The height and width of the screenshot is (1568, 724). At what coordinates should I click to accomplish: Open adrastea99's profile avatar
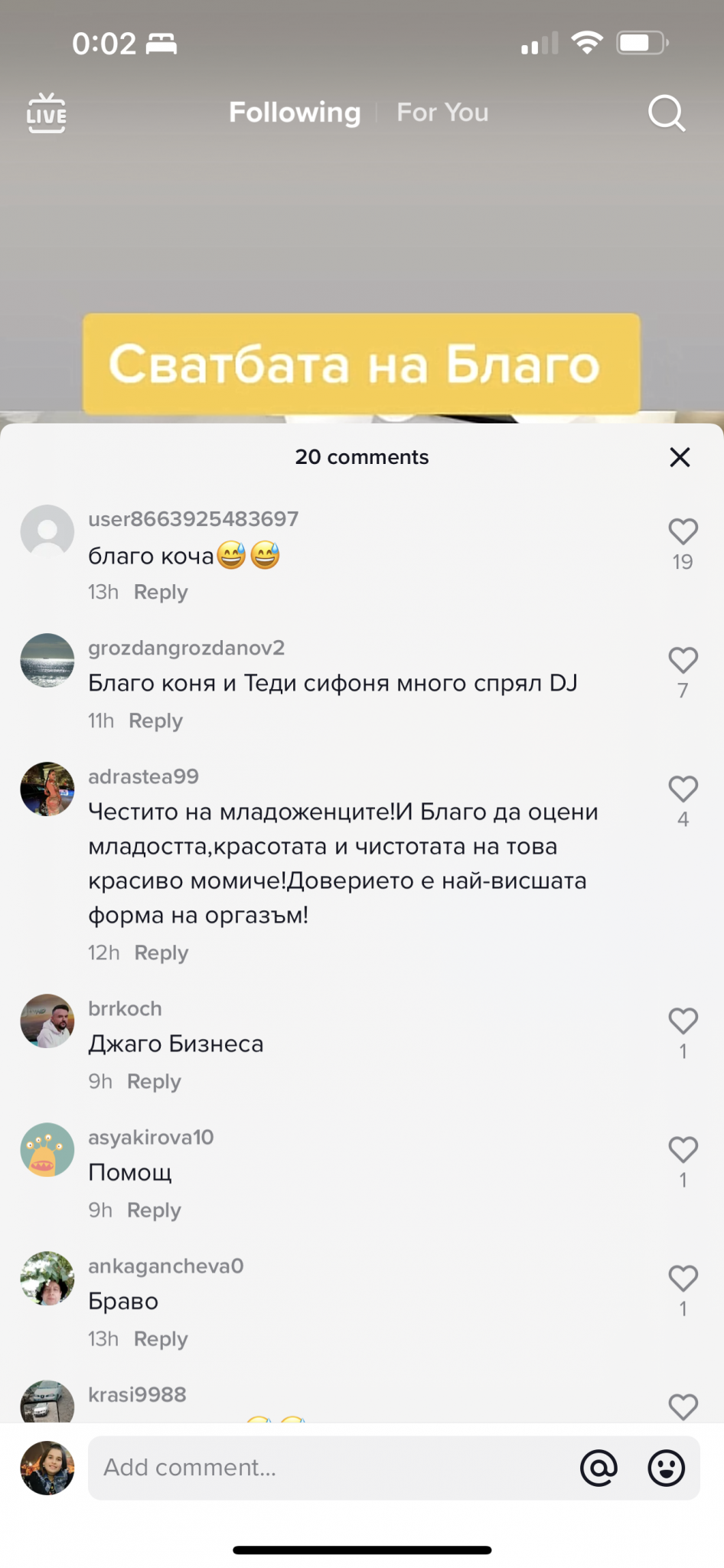click(x=47, y=789)
